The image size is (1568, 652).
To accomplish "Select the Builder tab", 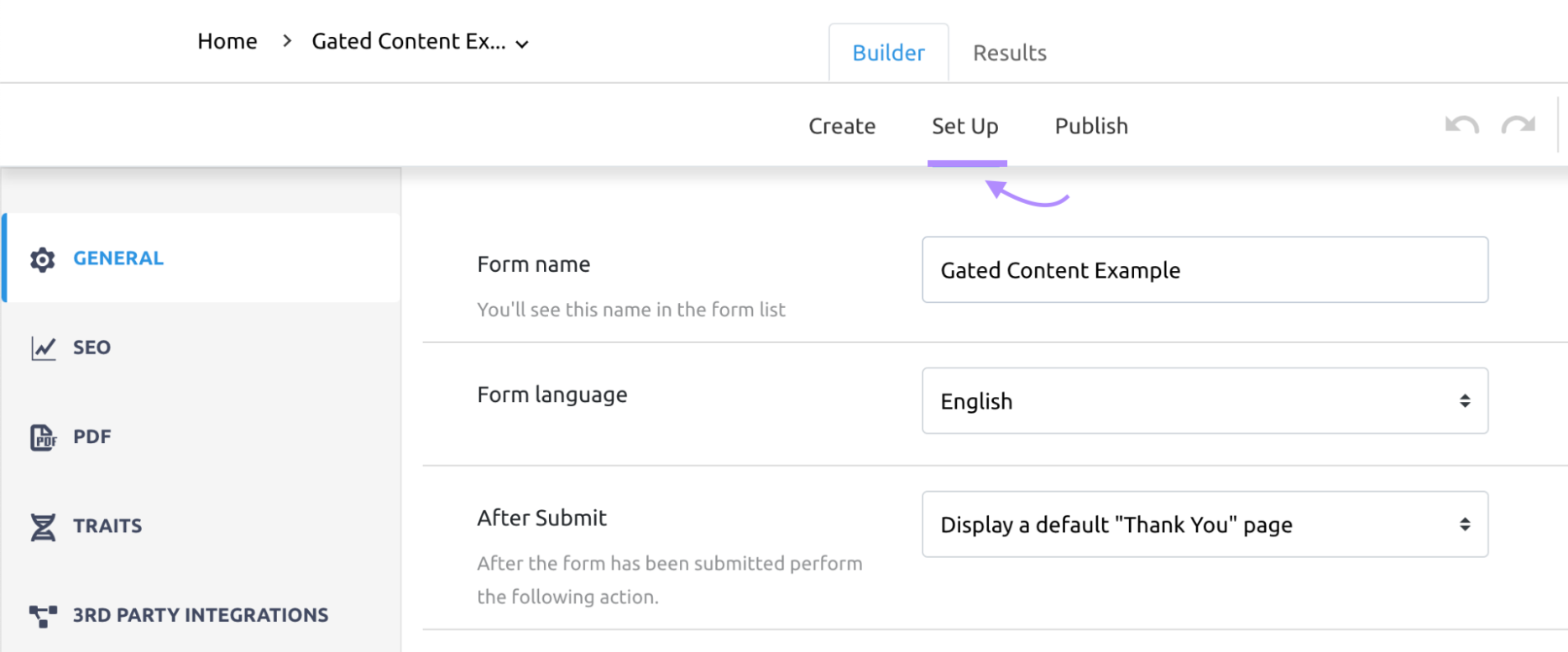I will click(x=888, y=53).
